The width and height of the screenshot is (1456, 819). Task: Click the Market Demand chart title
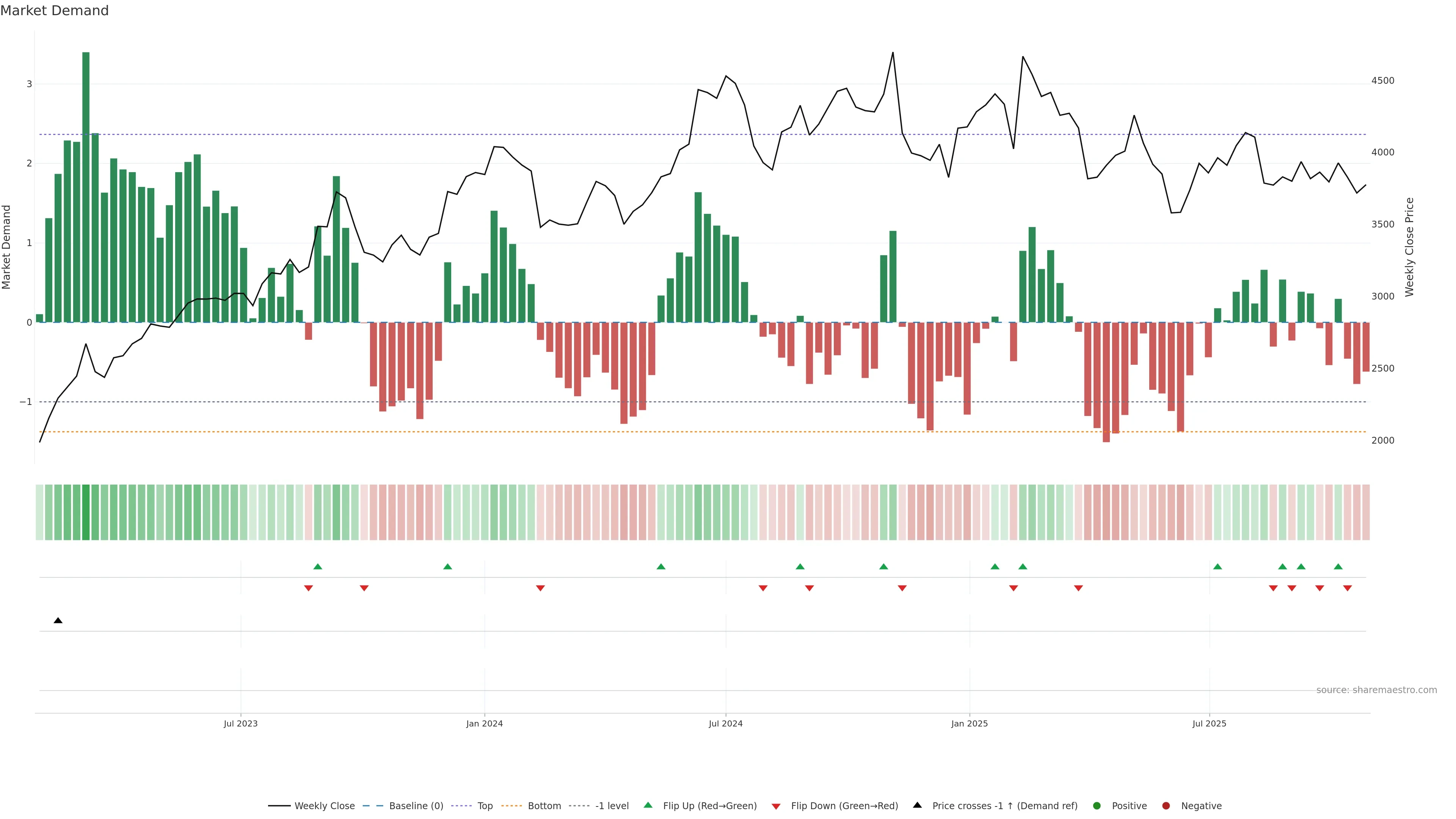[x=54, y=11]
